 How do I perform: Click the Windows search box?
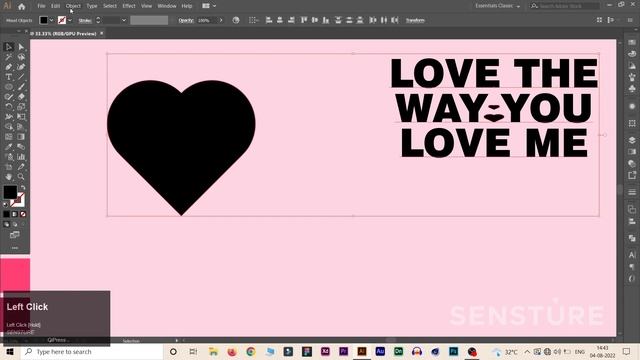[92, 351]
